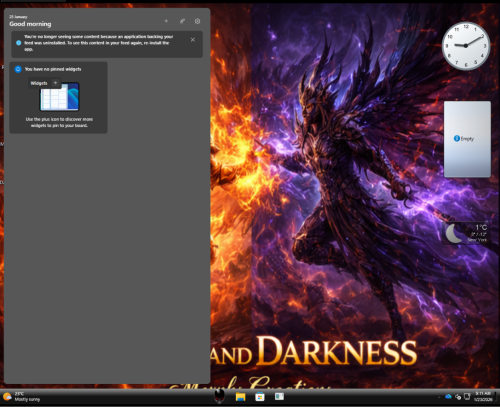Open the taskbar clock and date
Viewport: 500px width, 407px height.
[x=483, y=396]
